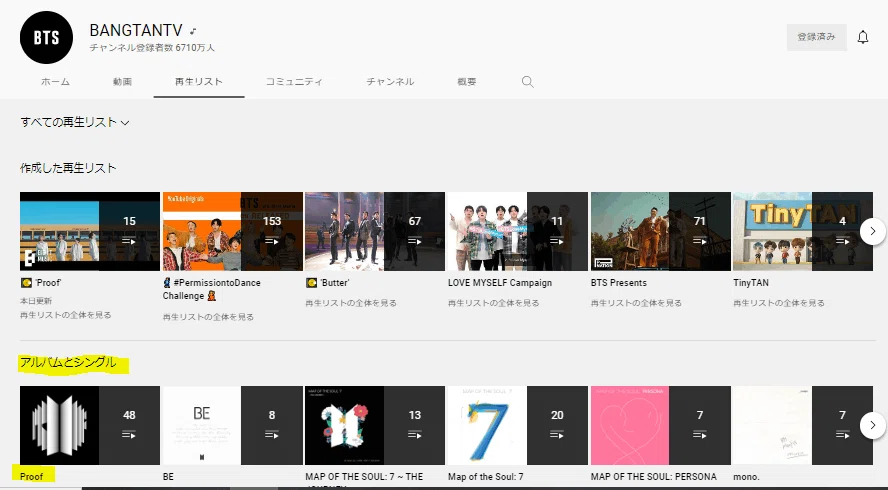Click playlist icon on #PermissiontoDance 153-video thumbnail
This screenshot has width=888, height=490.
[x=272, y=241]
